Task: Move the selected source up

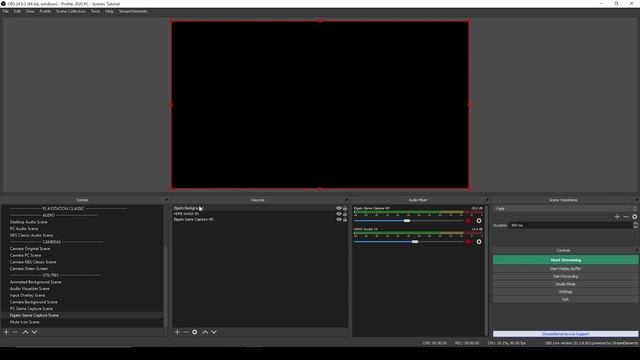Action: [x=205, y=332]
